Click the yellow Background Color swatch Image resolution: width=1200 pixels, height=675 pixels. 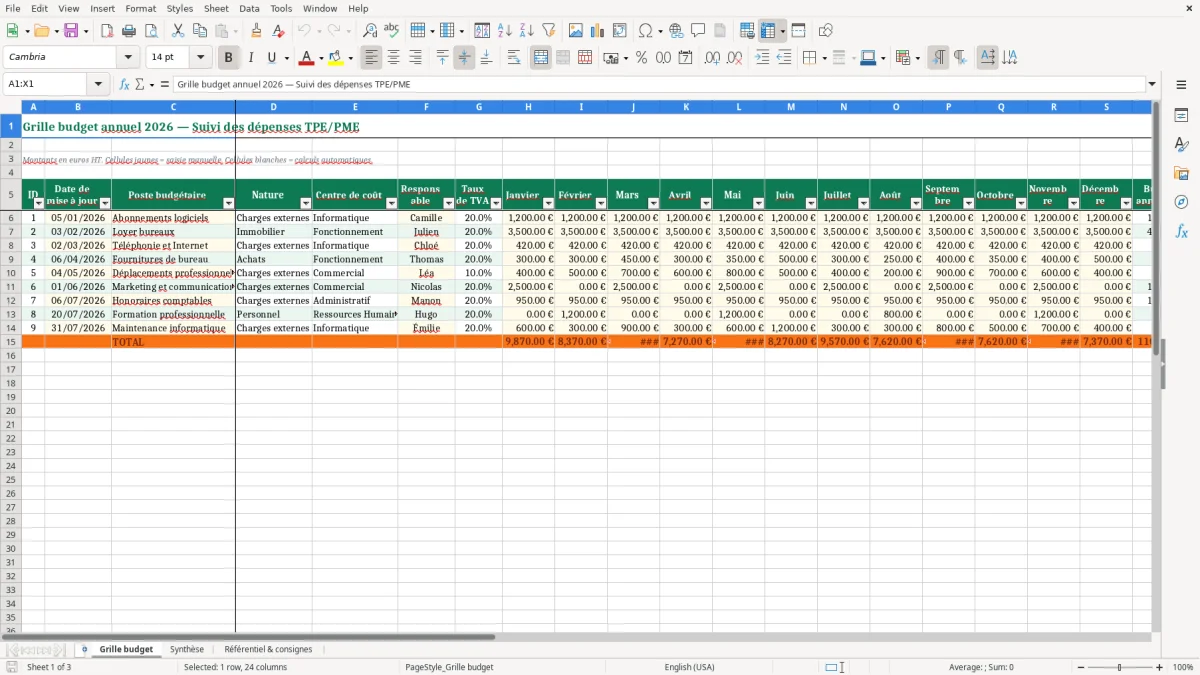pyautogui.click(x=335, y=58)
